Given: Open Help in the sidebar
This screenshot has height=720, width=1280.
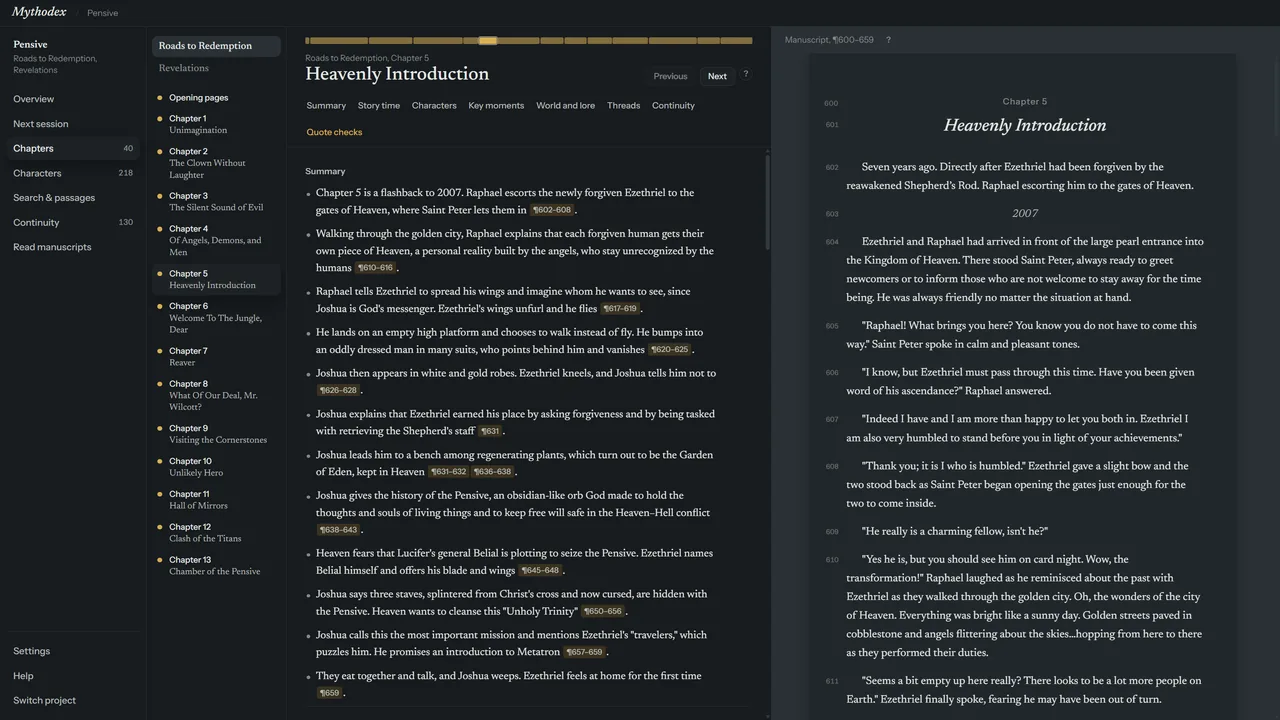Looking at the screenshot, I should (73, 676).
